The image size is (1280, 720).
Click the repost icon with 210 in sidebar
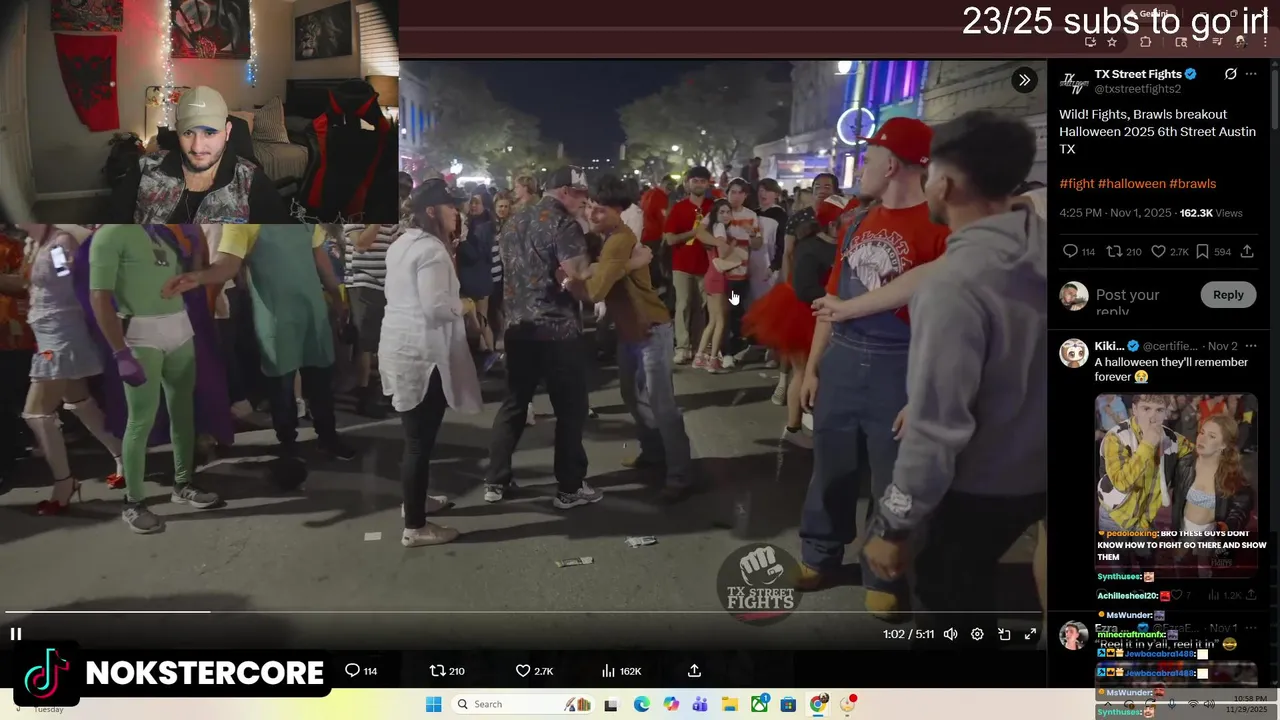[x=1123, y=252]
